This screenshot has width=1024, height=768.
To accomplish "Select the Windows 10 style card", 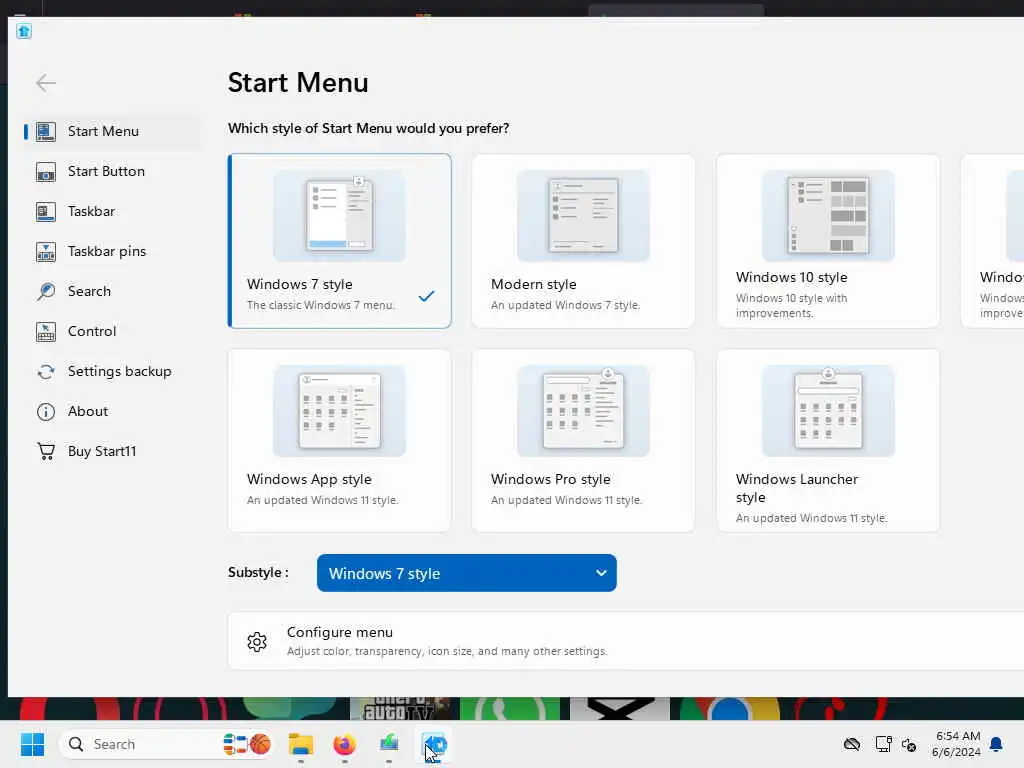I will pos(827,241).
